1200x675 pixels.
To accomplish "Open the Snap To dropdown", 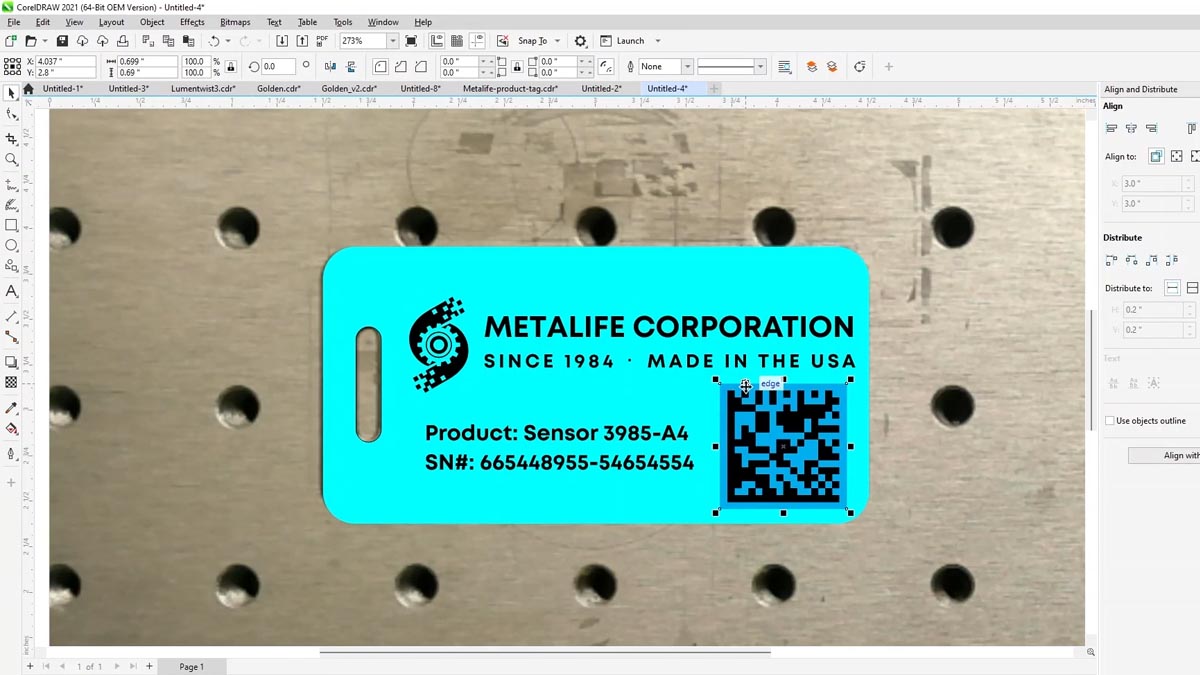I will pos(556,41).
